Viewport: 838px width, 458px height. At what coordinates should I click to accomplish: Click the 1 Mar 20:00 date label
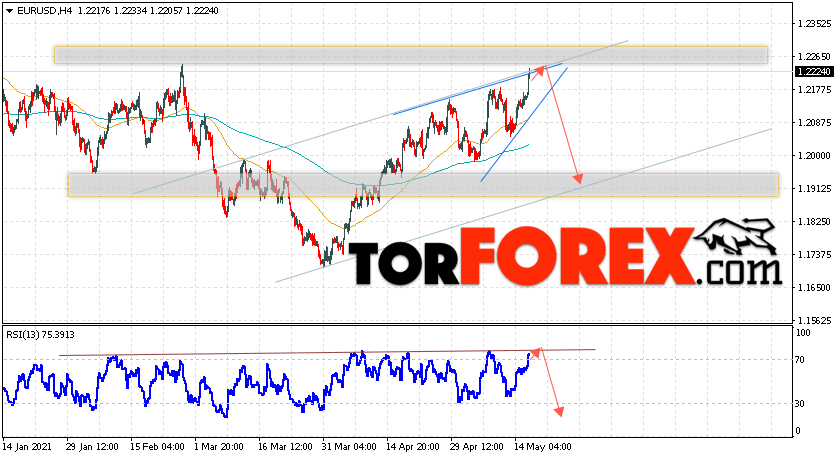pyautogui.click(x=218, y=446)
